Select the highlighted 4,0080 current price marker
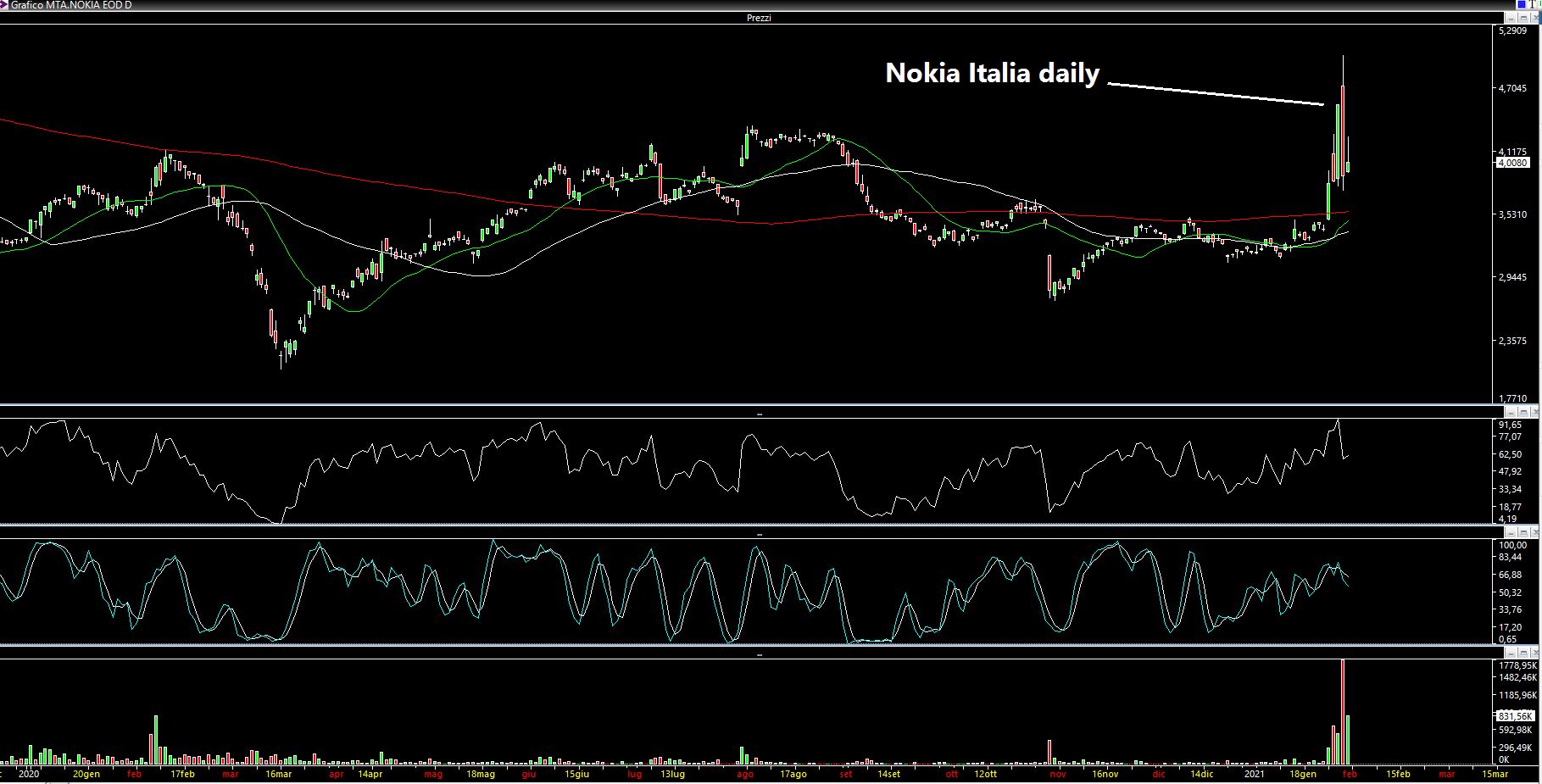 click(1513, 163)
